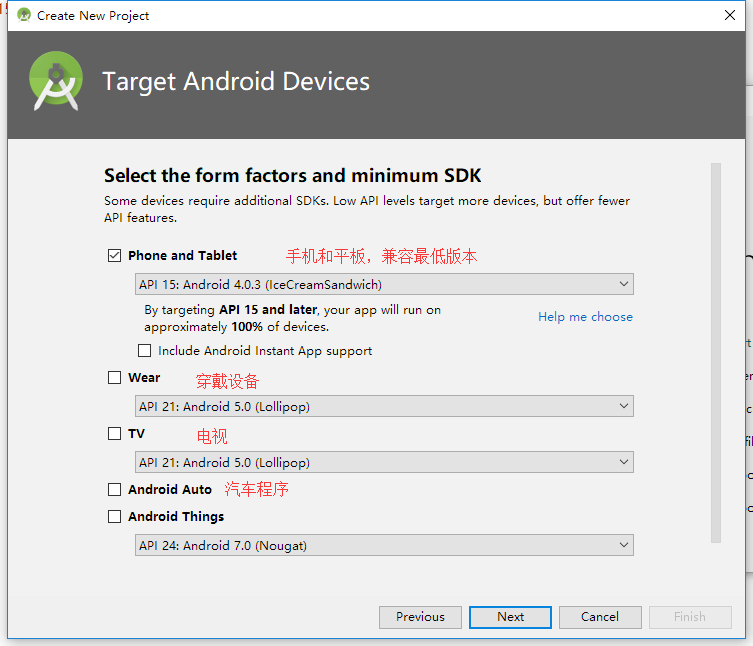Click the Android Studio icon in title bar
753x646 pixels.
tap(24, 15)
